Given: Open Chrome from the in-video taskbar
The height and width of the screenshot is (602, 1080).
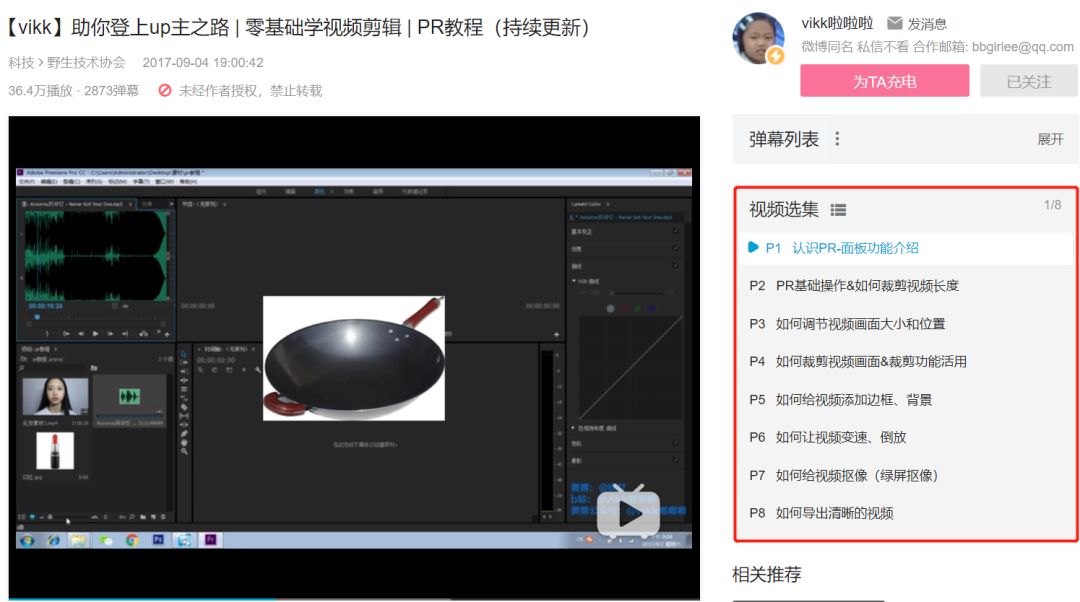Looking at the screenshot, I should (x=132, y=541).
